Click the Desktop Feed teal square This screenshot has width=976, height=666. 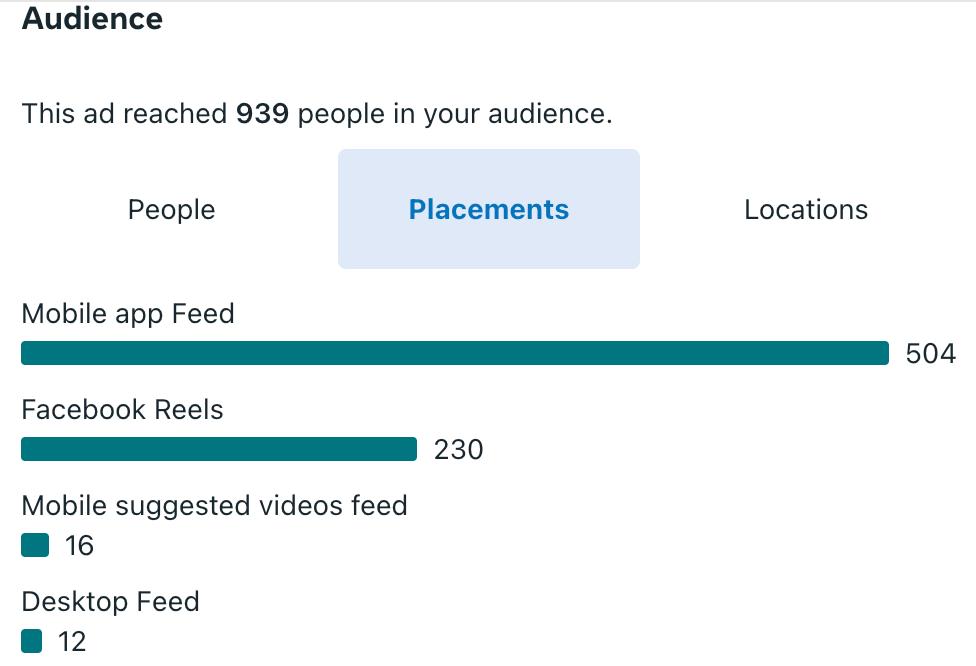[x=32, y=641]
